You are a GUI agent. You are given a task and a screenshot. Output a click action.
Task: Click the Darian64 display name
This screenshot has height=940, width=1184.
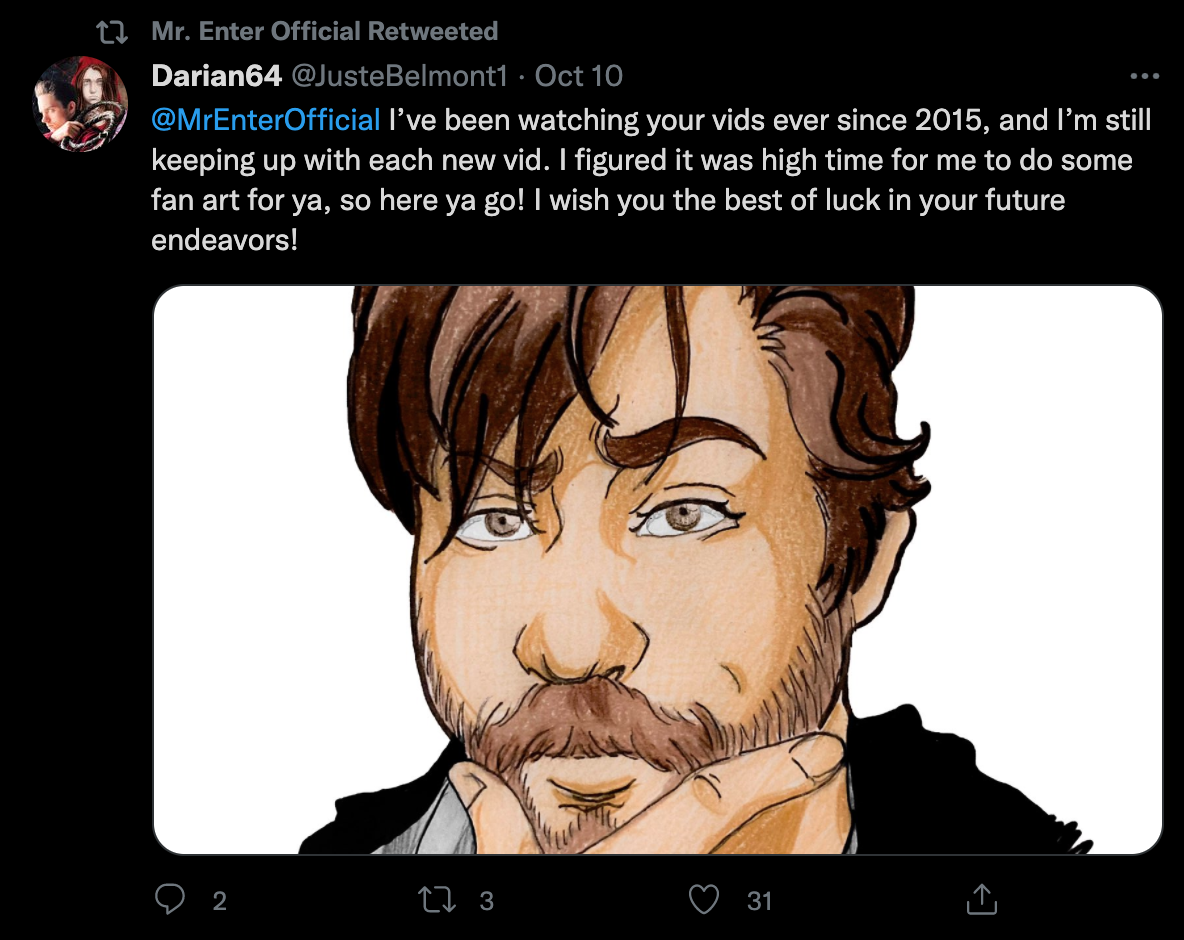pos(215,75)
